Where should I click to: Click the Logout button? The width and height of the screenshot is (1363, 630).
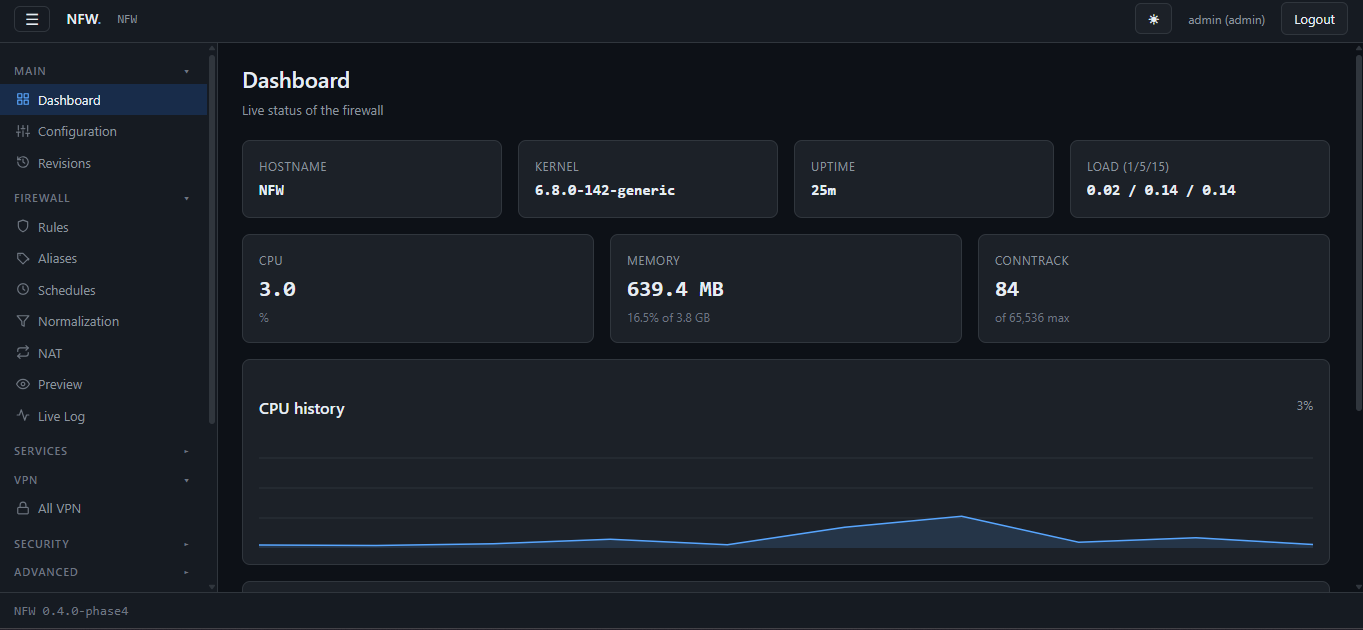(x=1314, y=19)
